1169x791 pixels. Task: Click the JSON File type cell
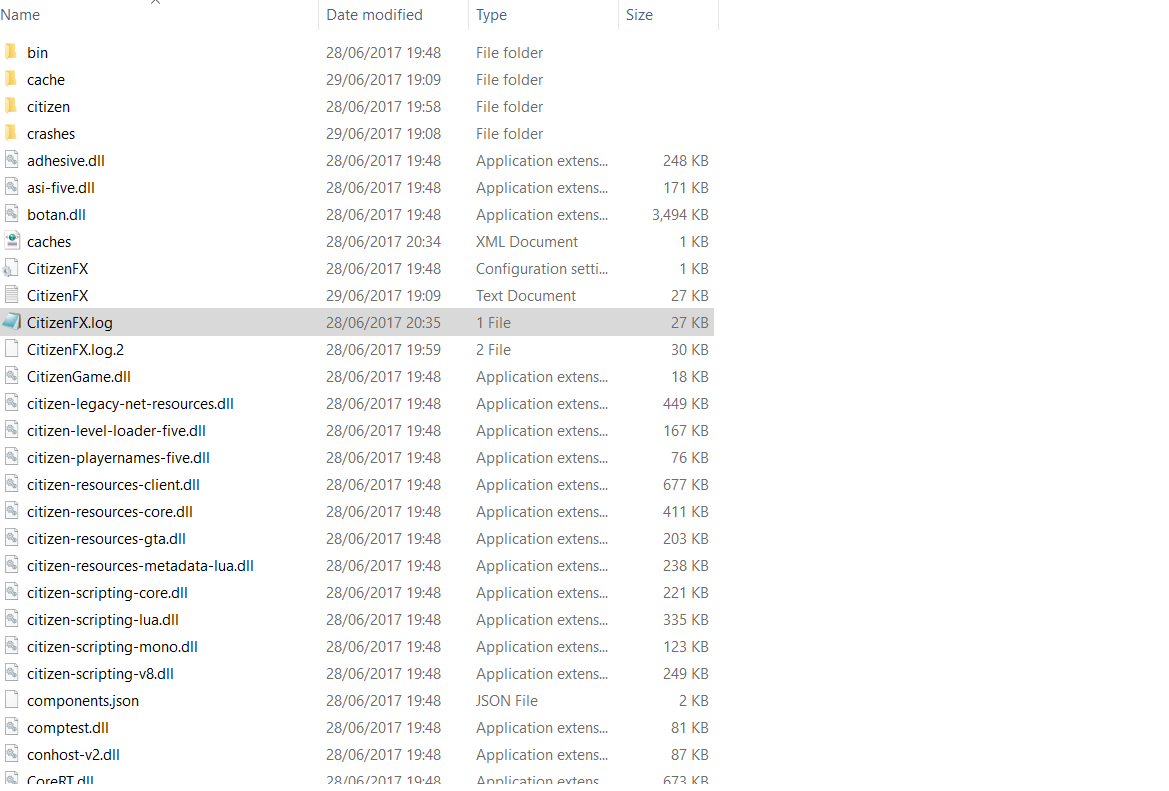tap(506, 700)
